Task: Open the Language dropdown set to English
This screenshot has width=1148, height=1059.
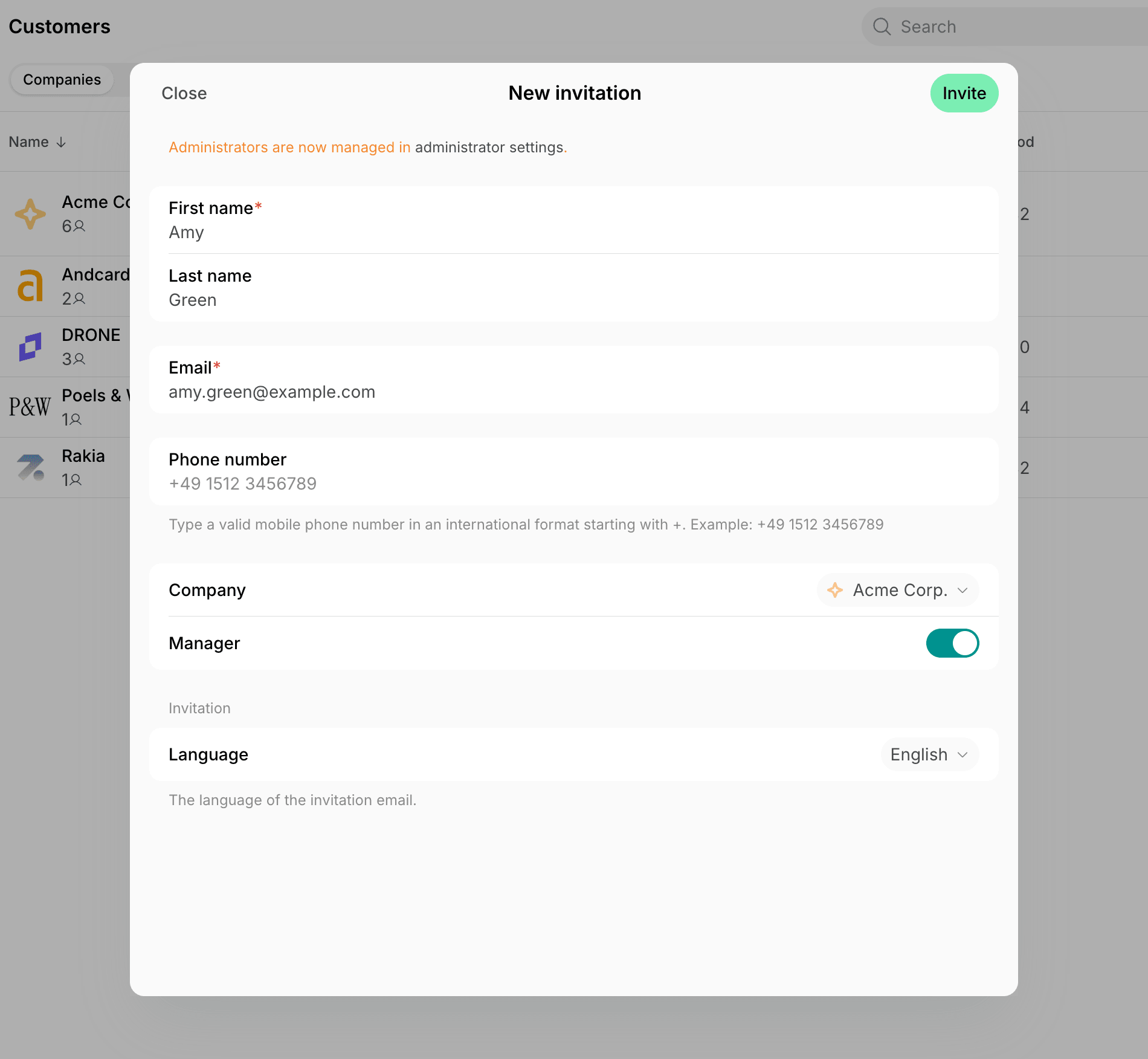Action: [929, 754]
